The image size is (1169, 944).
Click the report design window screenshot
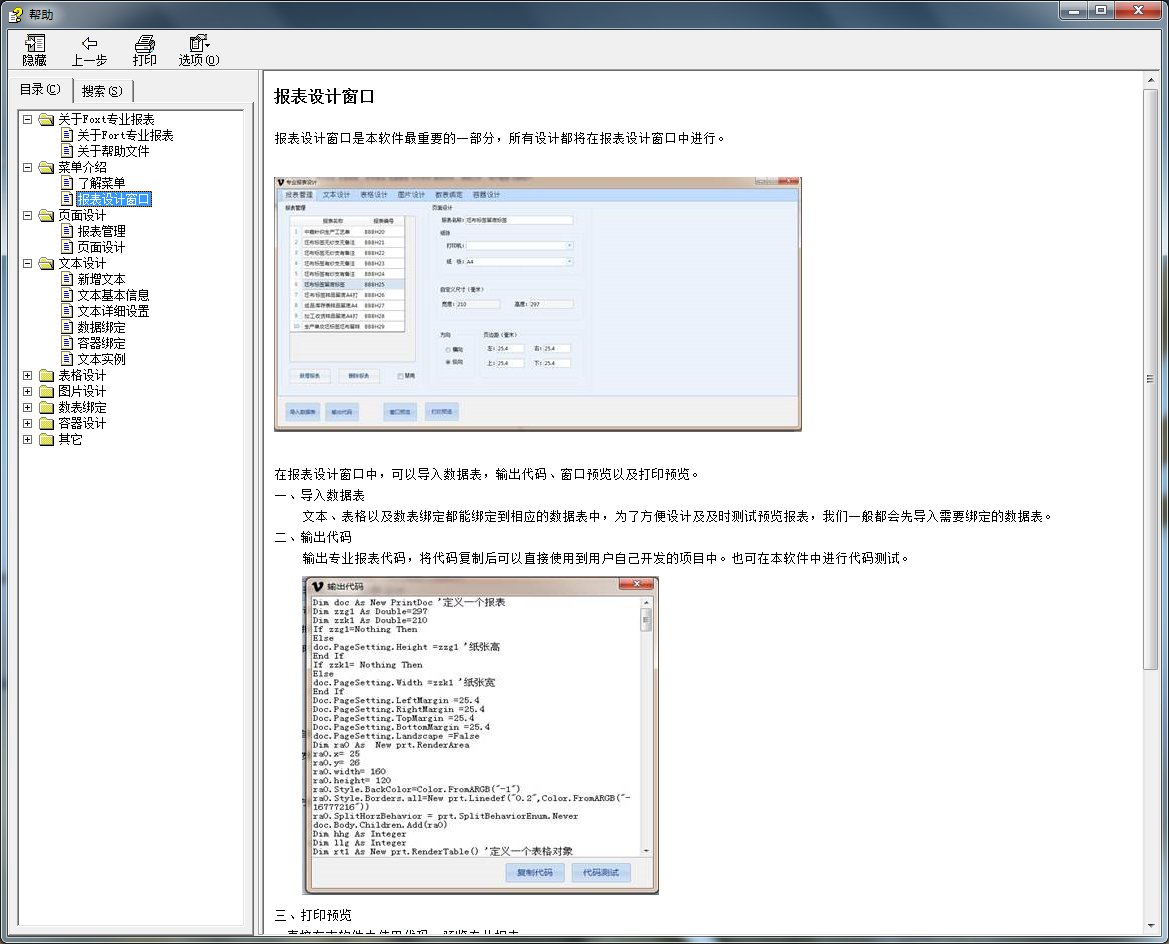[x=537, y=304]
